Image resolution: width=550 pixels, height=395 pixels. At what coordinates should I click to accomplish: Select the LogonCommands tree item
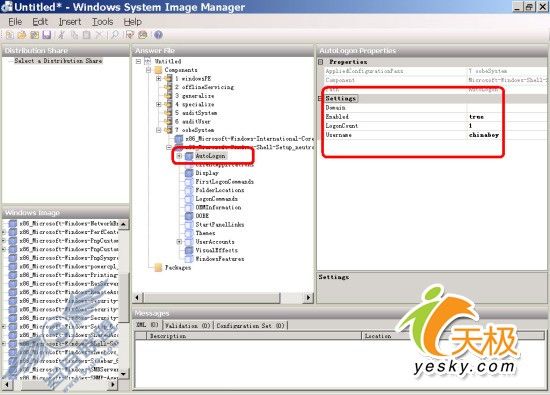pyautogui.click(x=216, y=199)
